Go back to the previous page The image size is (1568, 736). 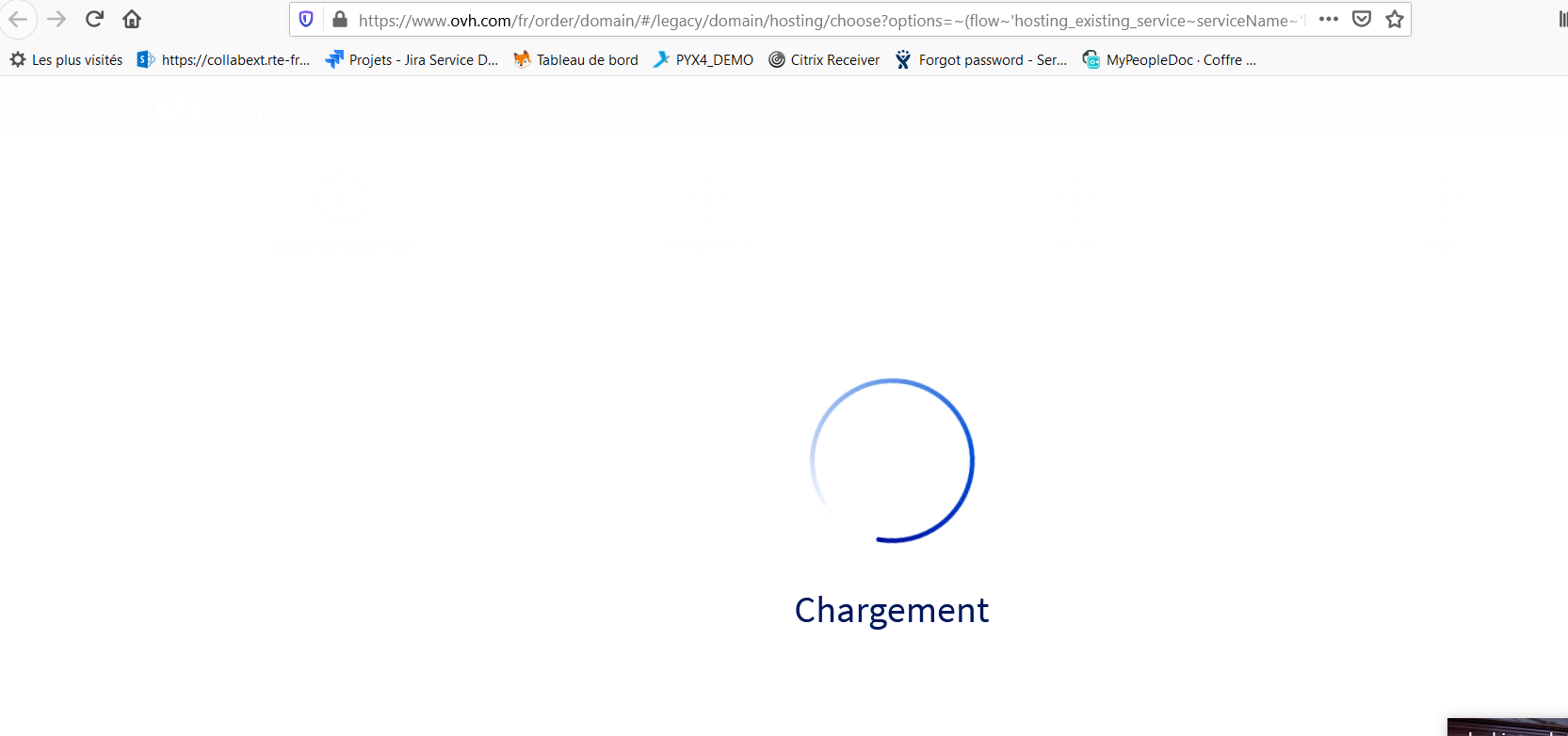point(18,19)
